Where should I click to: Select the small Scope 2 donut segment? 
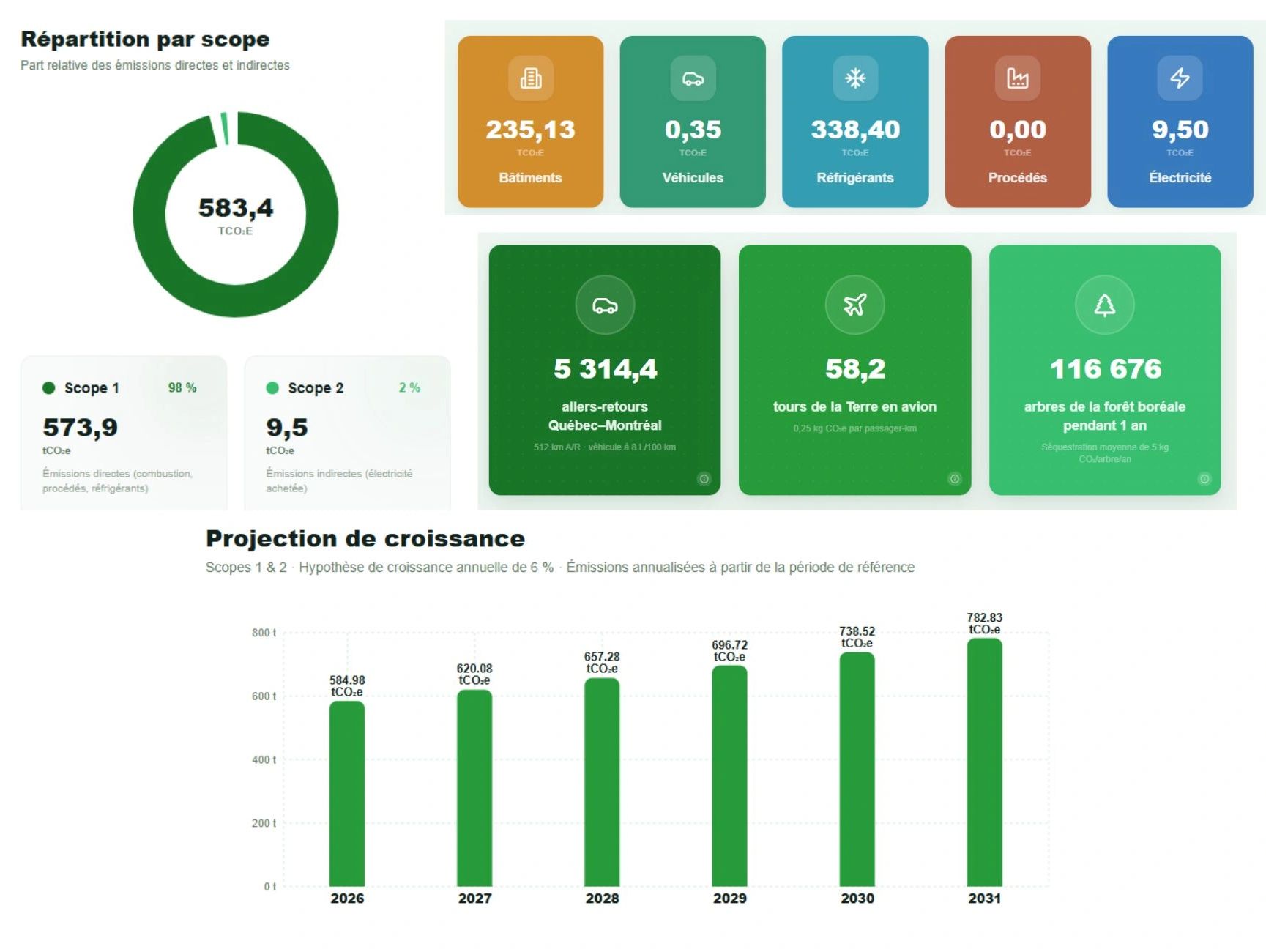point(225,129)
